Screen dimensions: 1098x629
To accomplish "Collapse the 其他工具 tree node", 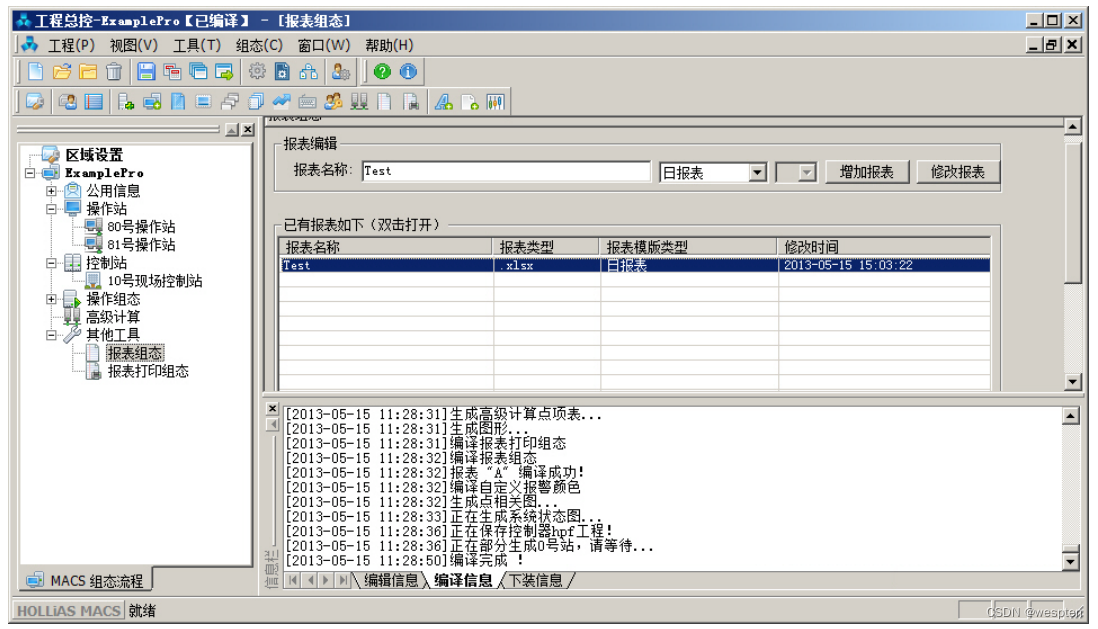I will [51, 335].
